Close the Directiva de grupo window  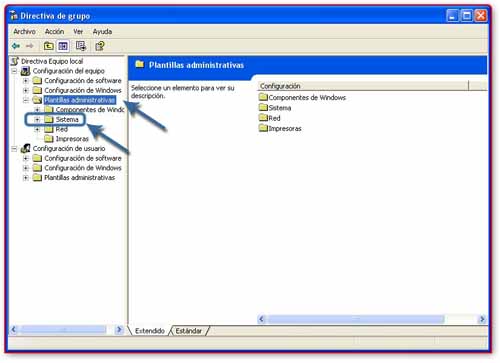[x=481, y=16]
